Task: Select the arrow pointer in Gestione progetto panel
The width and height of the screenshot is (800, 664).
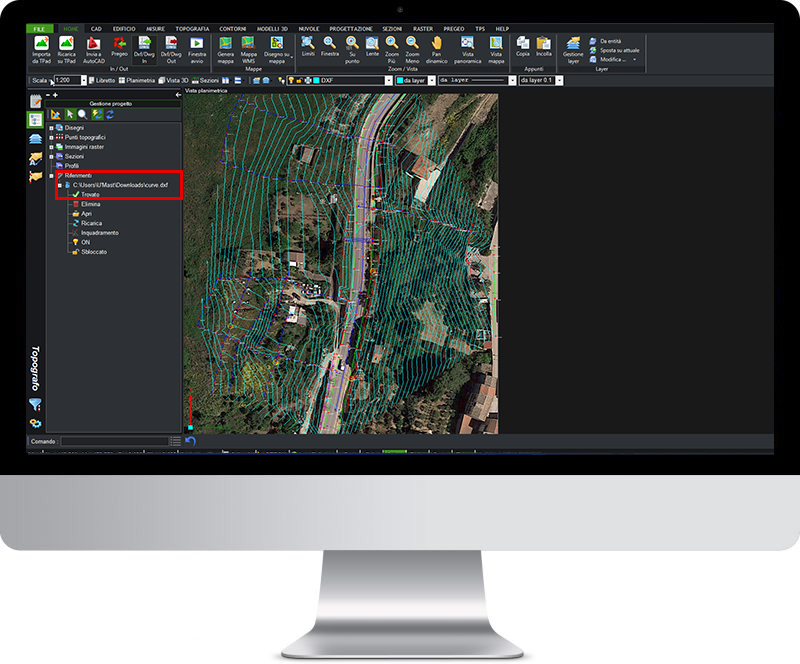Action: coord(69,113)
